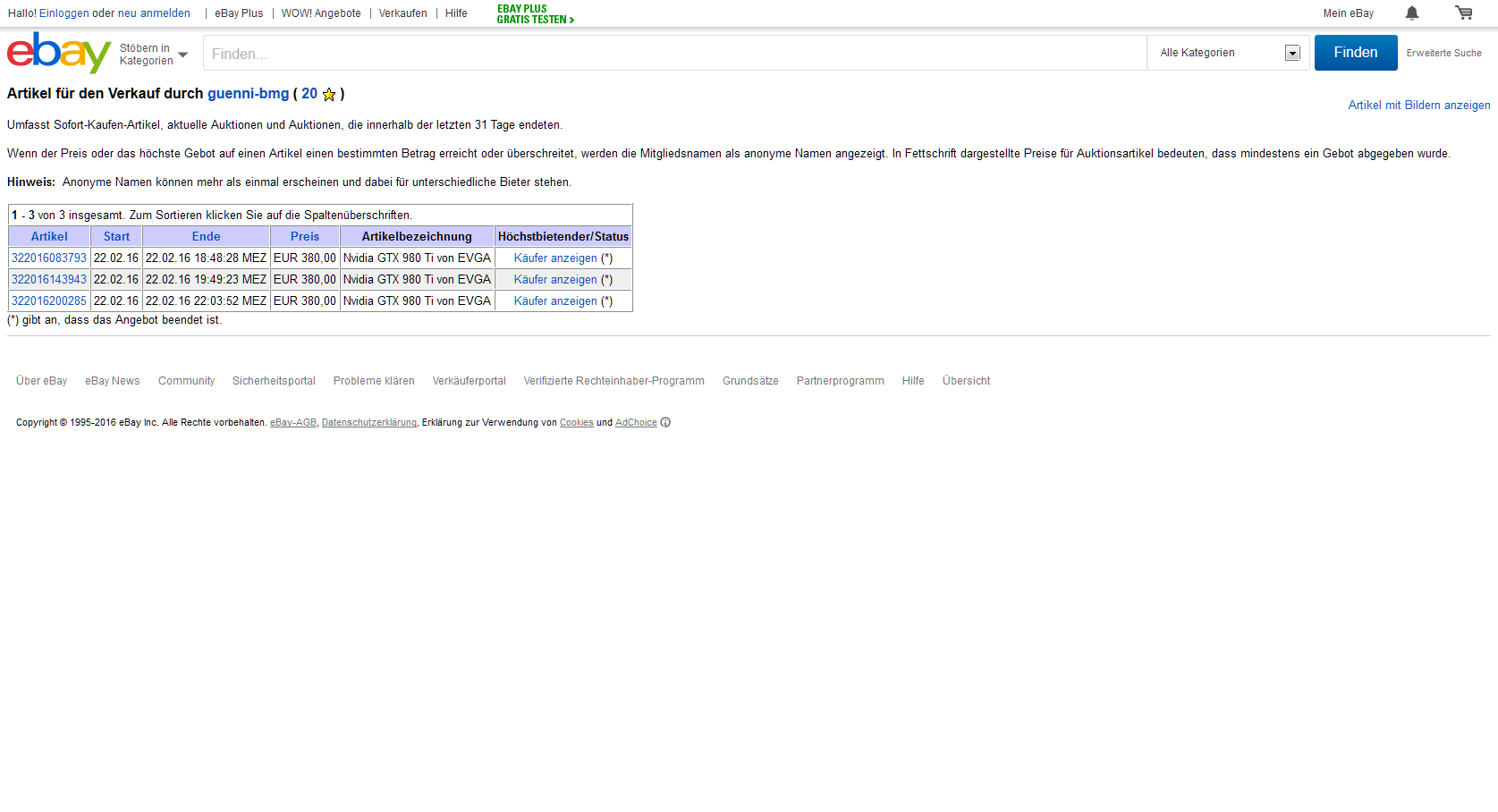Open Hilfe in top bar
This screenshot has width=1498, height=812.
click(456, 13)
